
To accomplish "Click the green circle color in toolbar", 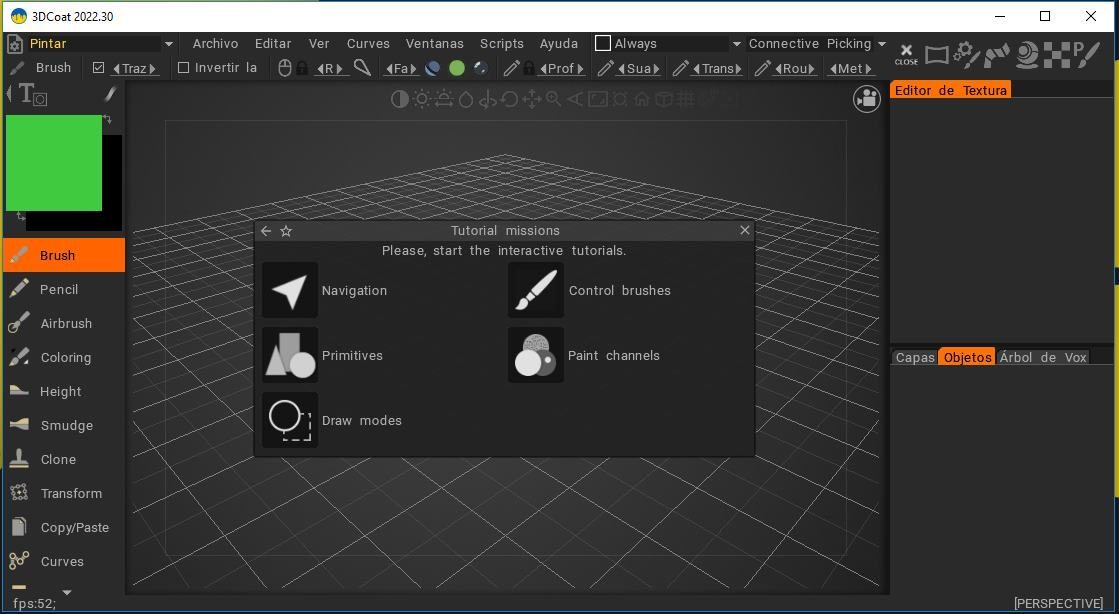I will 457,69.
